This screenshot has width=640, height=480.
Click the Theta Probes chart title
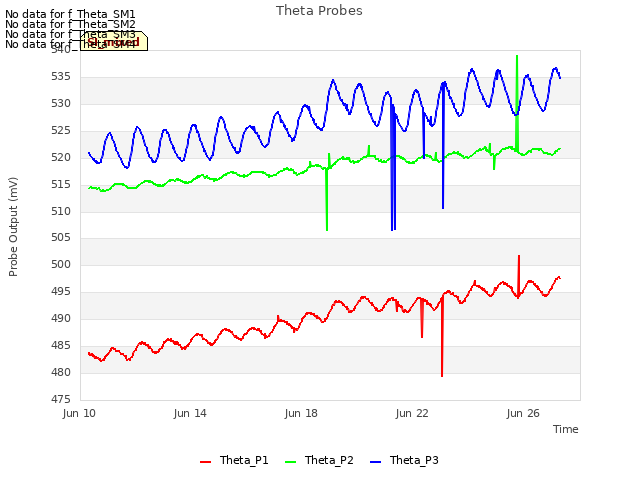click(319, 11)
